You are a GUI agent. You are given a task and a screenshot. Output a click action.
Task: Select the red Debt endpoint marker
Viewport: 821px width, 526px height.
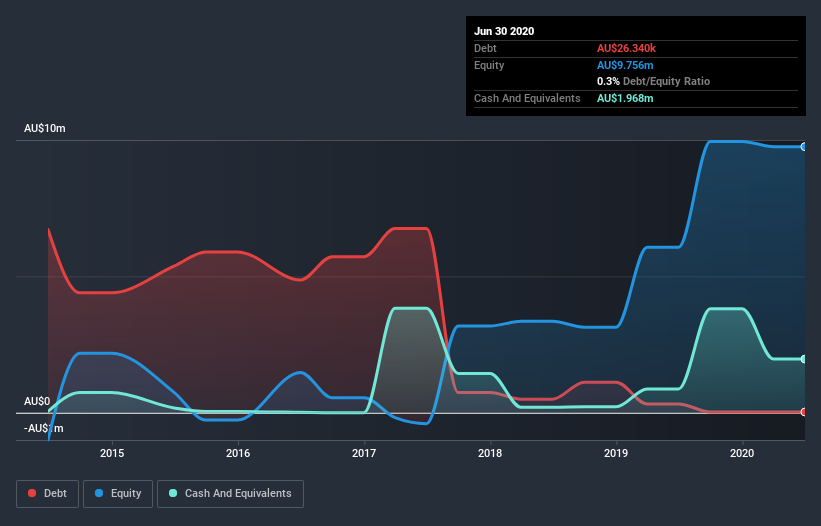(x=804, y=412)
